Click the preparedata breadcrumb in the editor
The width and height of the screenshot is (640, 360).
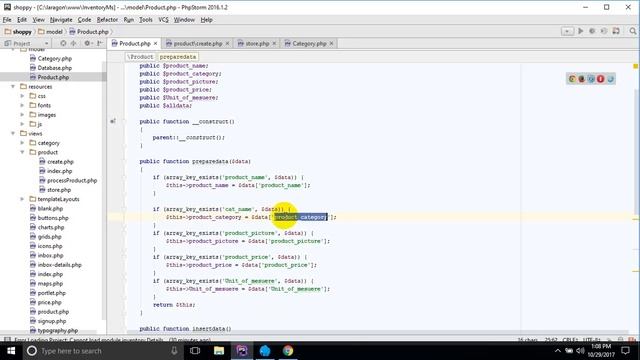point(178,57)
